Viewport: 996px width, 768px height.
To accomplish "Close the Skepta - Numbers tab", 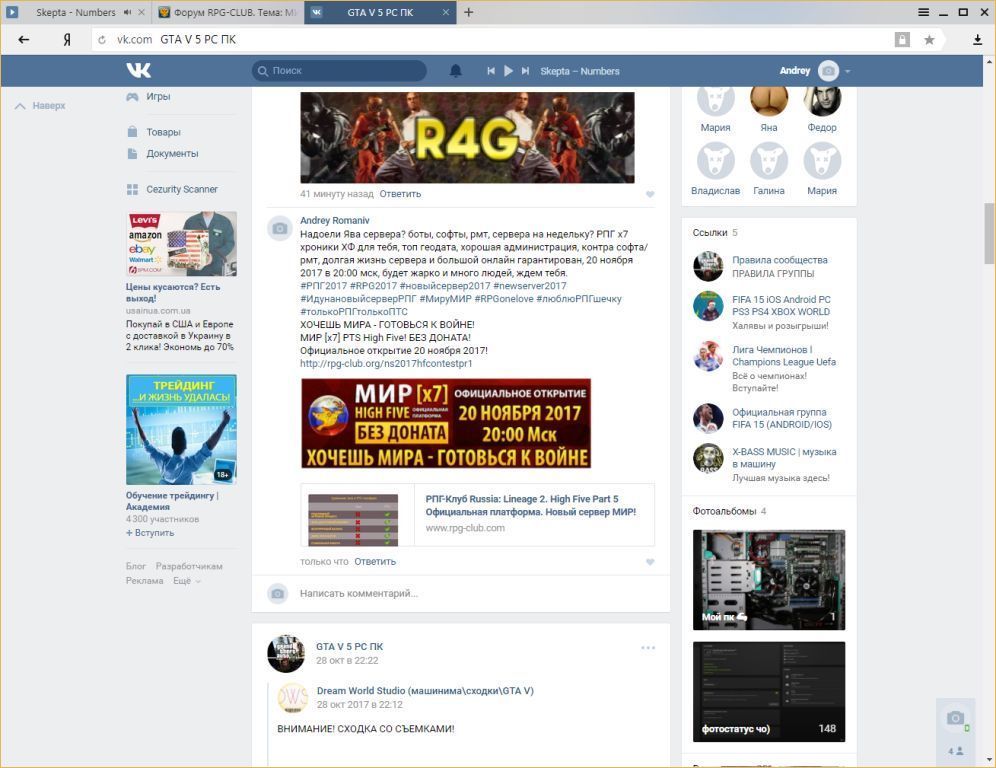I will (x=141, y=12).
